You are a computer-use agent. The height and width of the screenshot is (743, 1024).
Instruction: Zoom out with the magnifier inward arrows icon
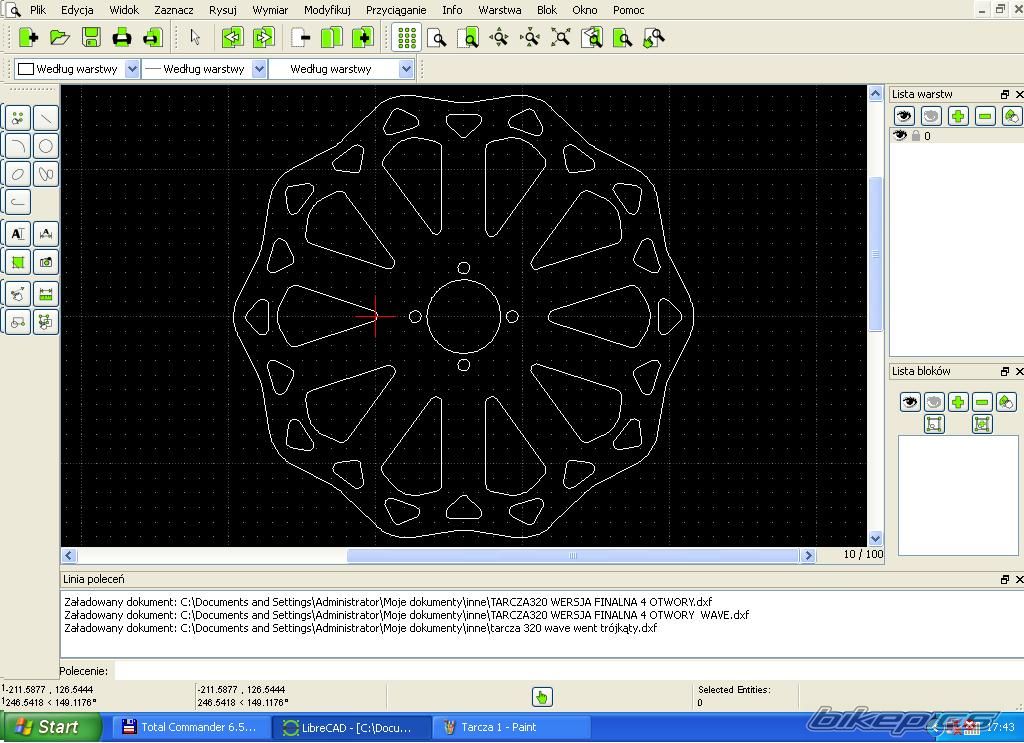[530, 37]
